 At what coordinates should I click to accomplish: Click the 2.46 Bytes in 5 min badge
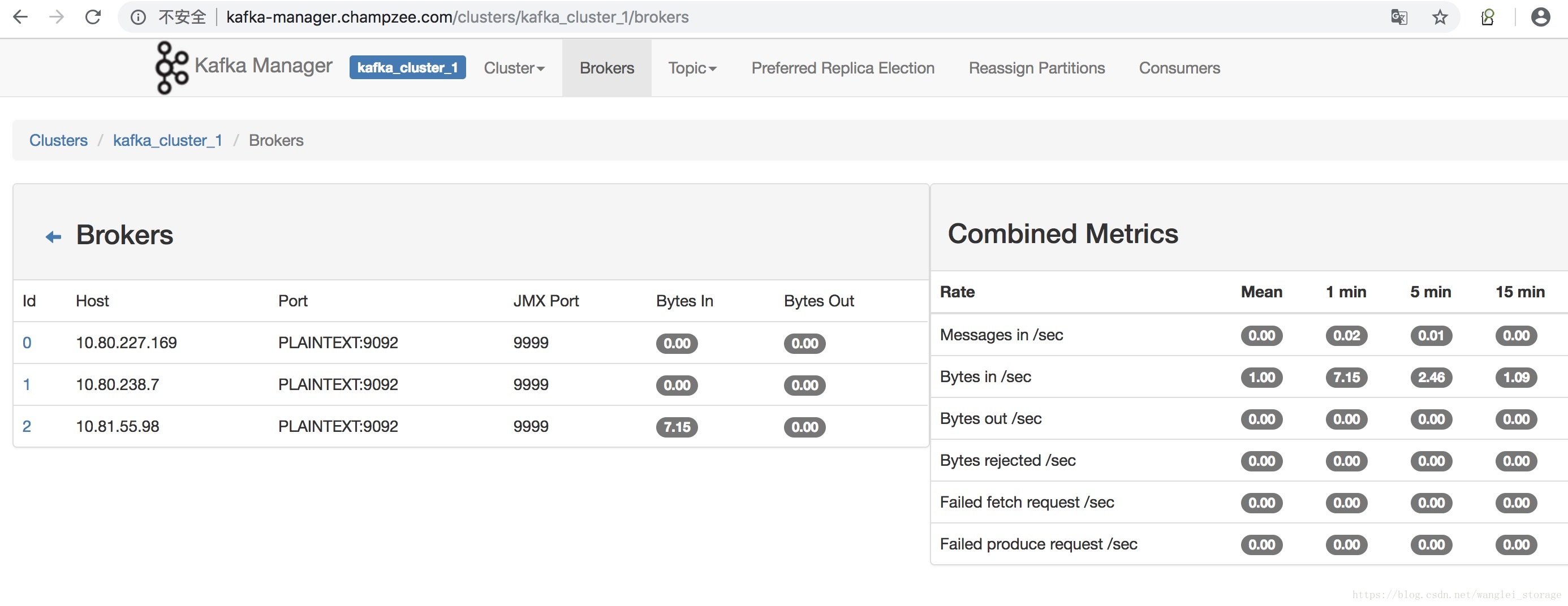pyautogui.click(x=1431, y=377)
